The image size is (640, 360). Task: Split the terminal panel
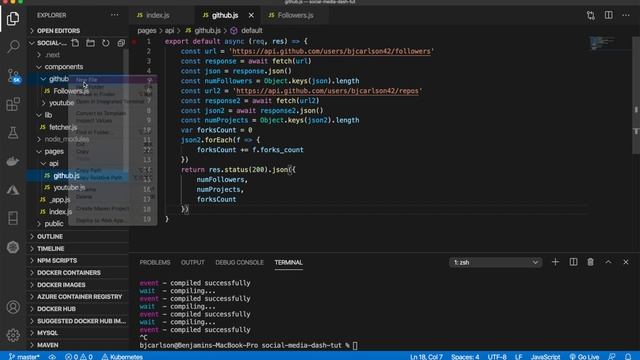click(x=573, y=262)
